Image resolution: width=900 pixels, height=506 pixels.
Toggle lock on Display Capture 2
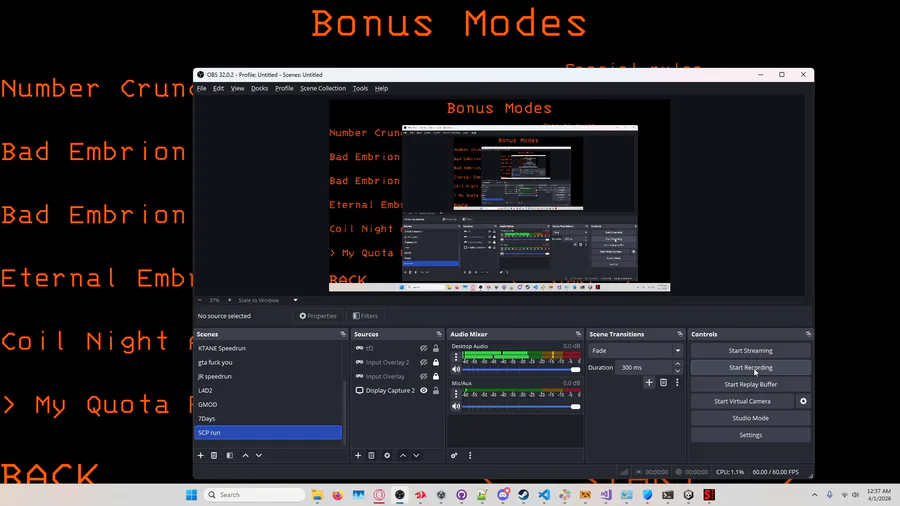coord(436,391)
